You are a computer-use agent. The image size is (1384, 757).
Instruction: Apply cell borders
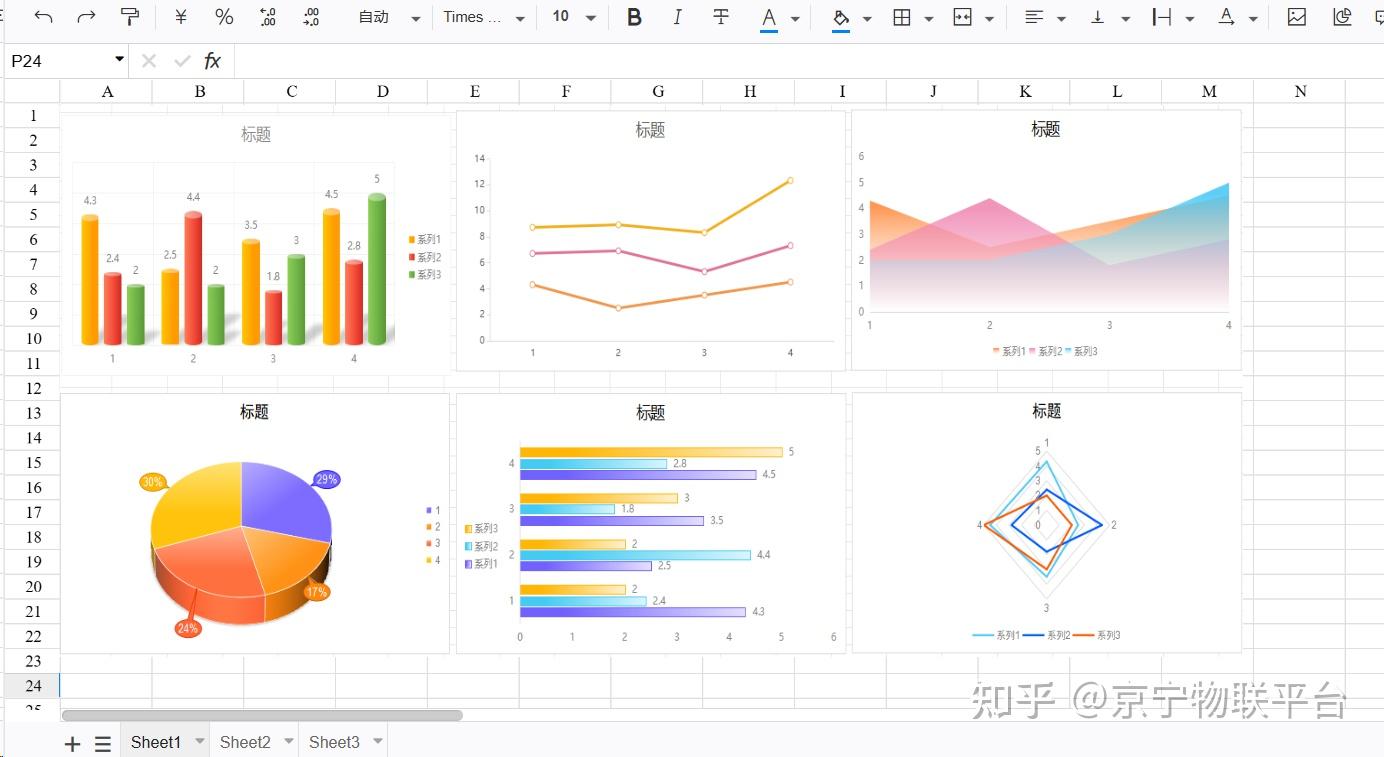tap(902, 17)
